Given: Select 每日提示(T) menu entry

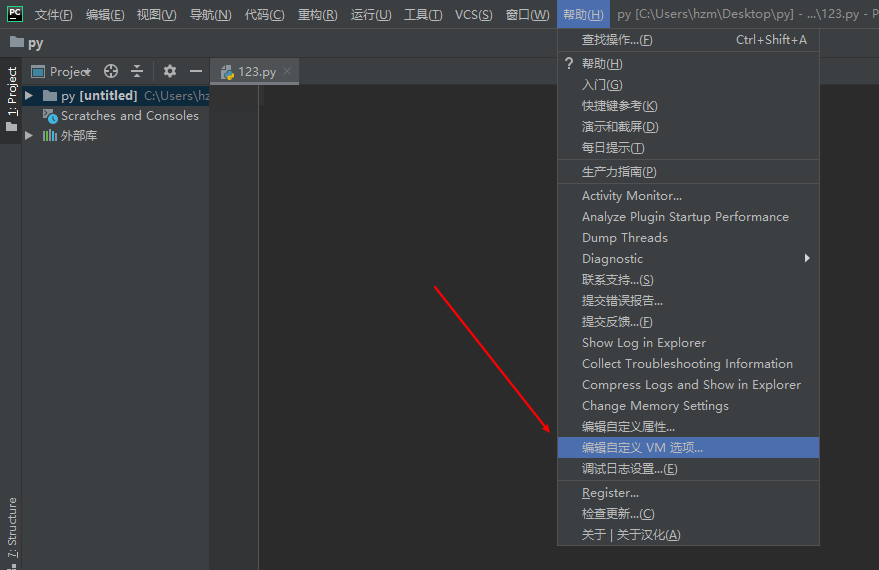Looking at the screenshot, I should (688, 148).
